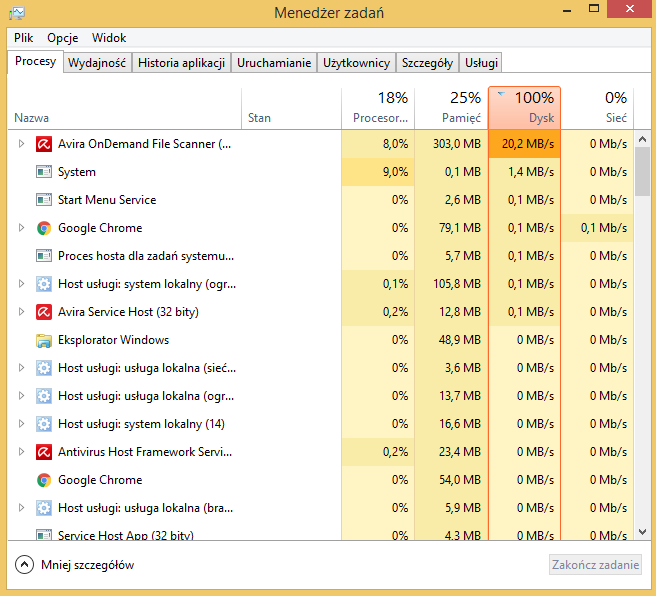Expand the Avira Service Host (32 bity) row
Viewport: 656px width, 596px height.
[x=21, y=312]
